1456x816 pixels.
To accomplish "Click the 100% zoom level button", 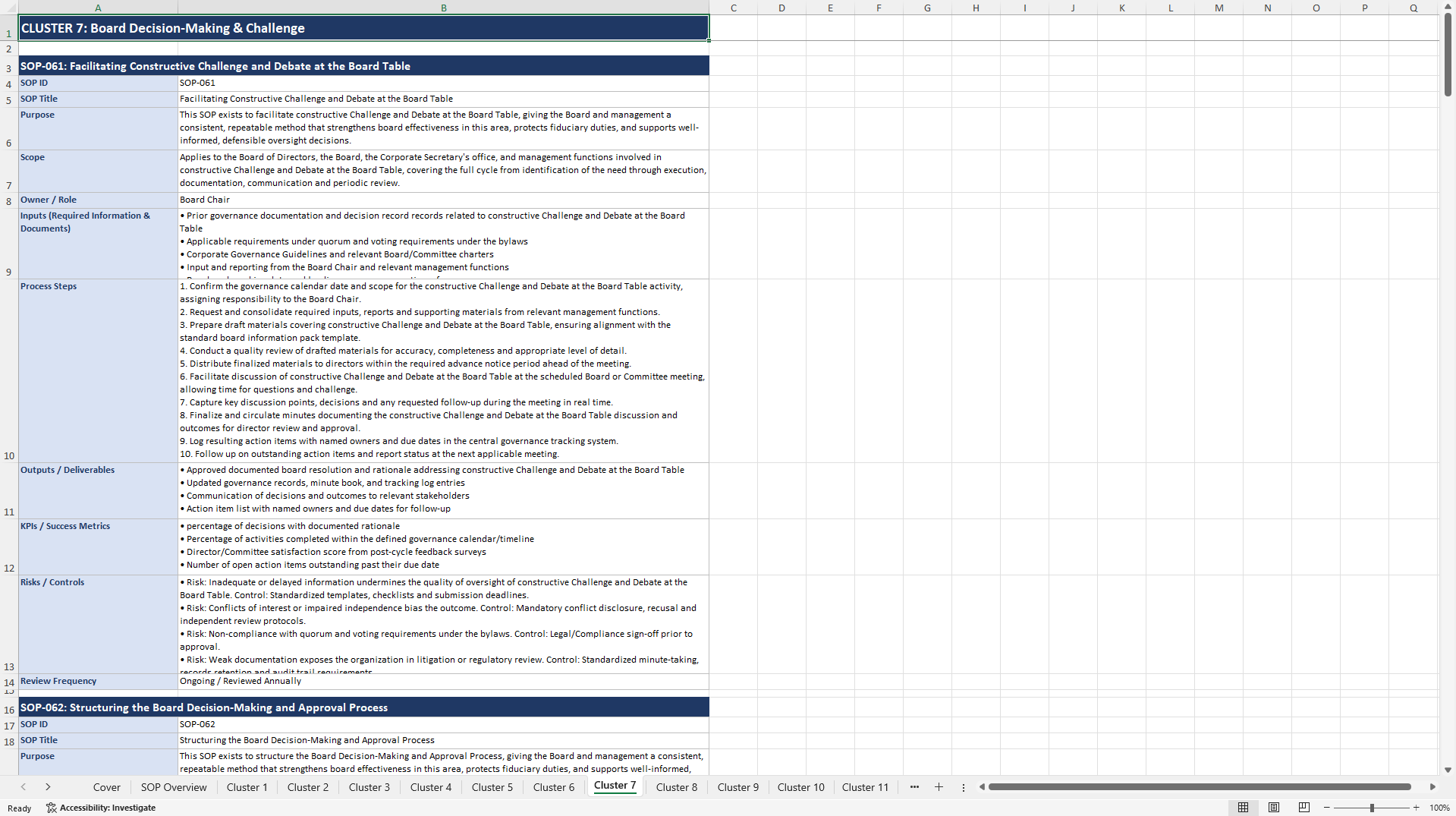I will tap(1439, 808).
